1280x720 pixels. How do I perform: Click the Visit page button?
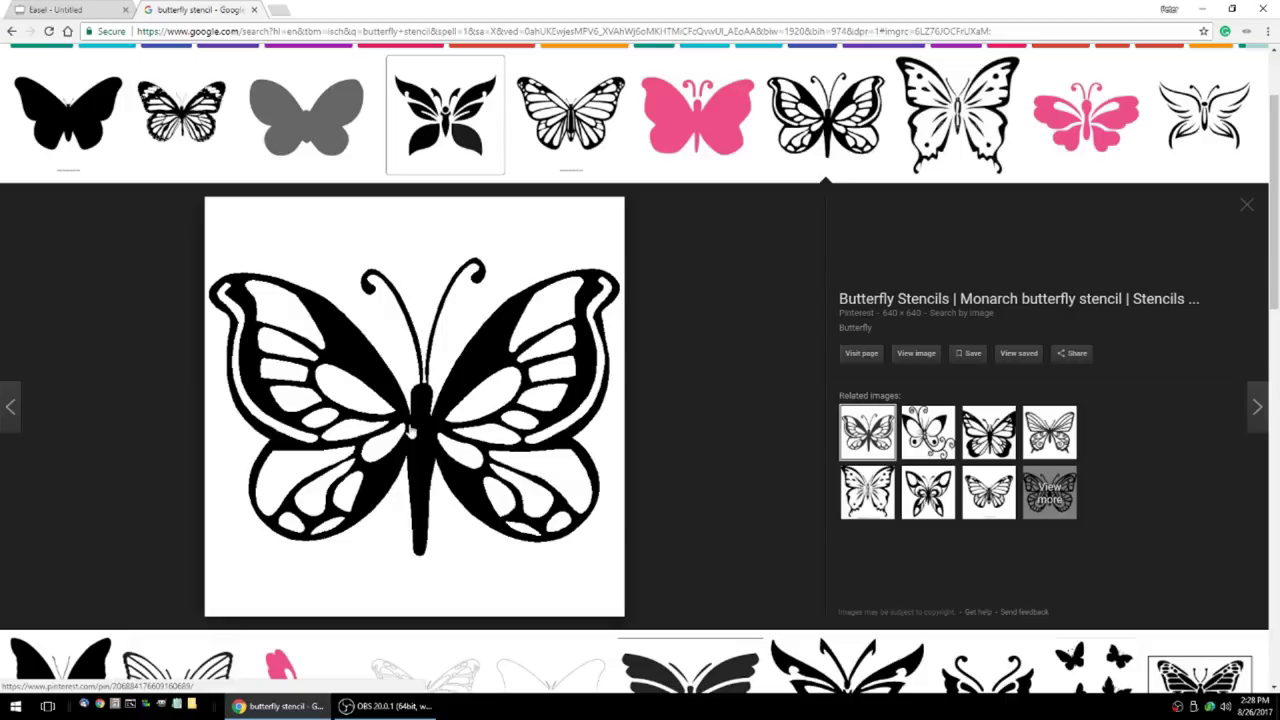click(x=861, y=353)
